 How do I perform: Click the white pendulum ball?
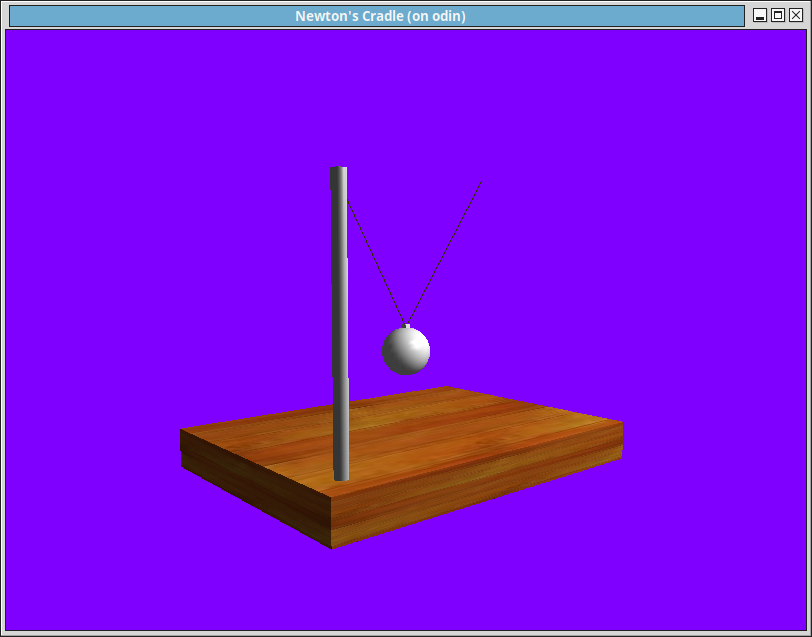pyautogui.click(x=406, y=351)
